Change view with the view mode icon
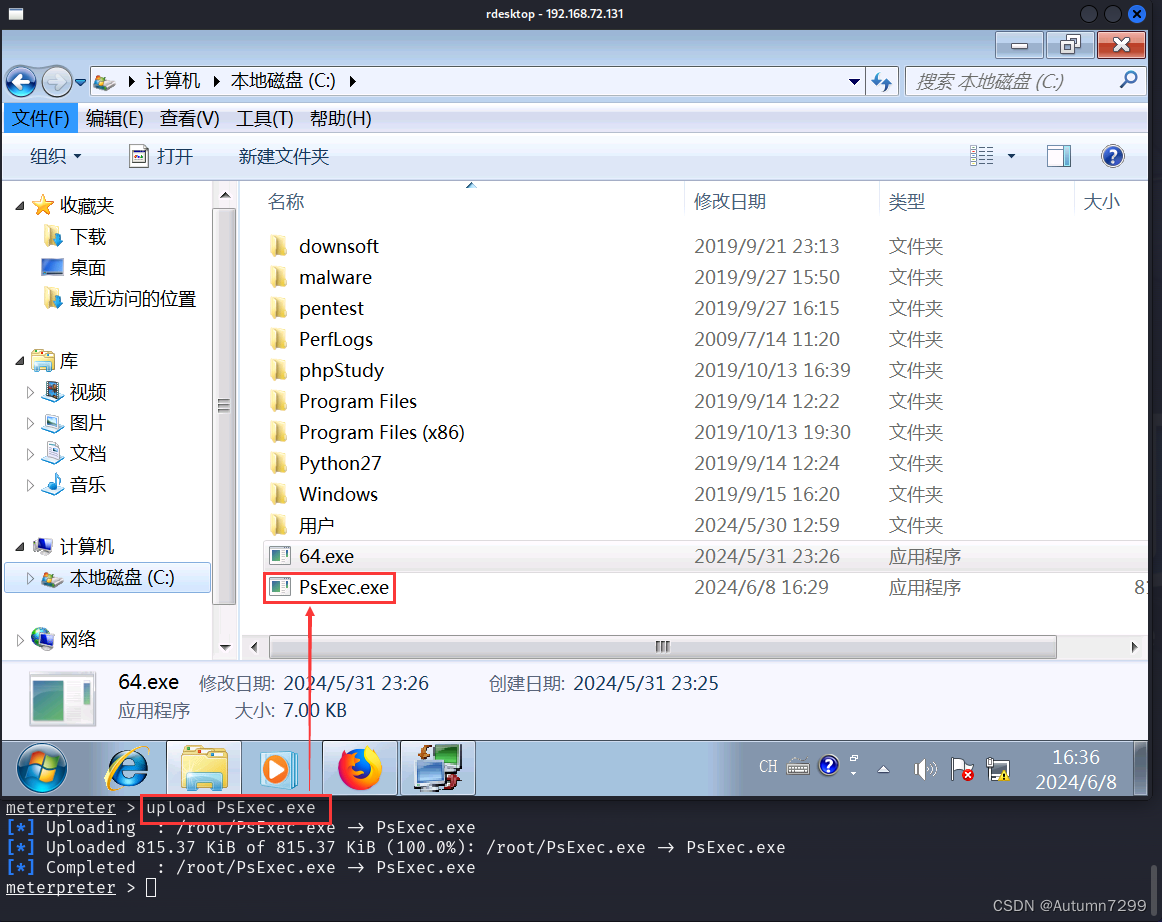Viewport: 1162px width, 922px height. coord(981,156)
